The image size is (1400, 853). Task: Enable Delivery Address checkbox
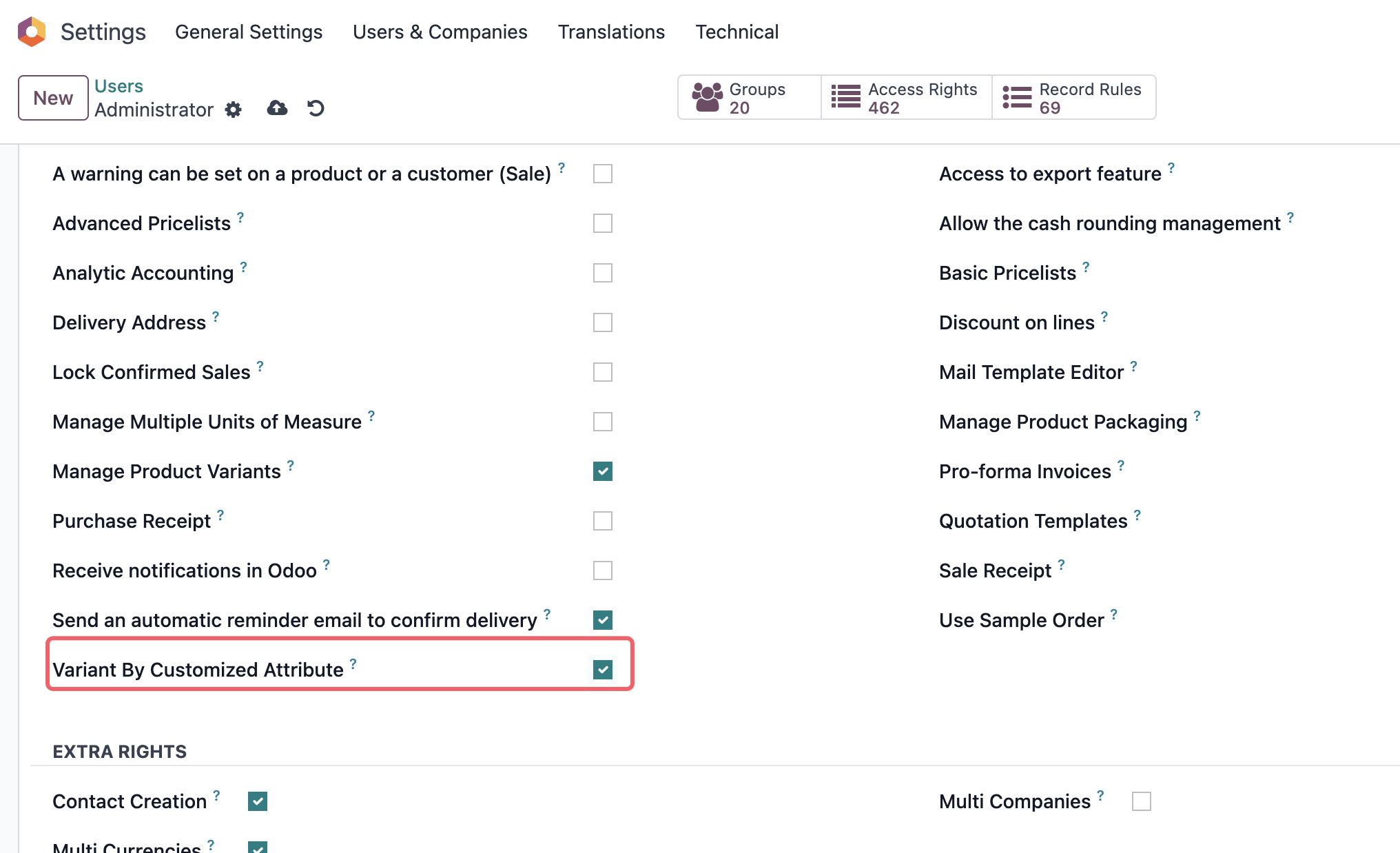point(603,322)
